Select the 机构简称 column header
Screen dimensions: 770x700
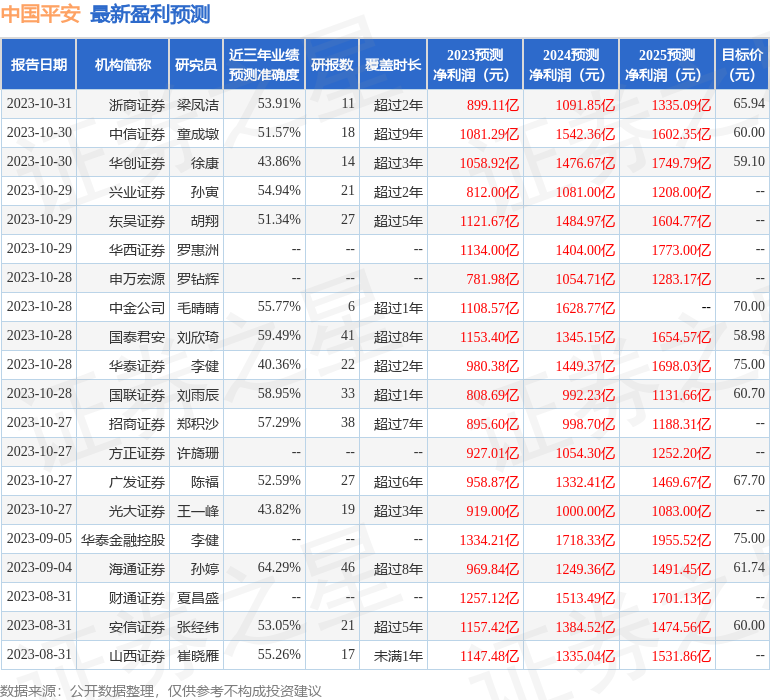click(x=123, y=64)
